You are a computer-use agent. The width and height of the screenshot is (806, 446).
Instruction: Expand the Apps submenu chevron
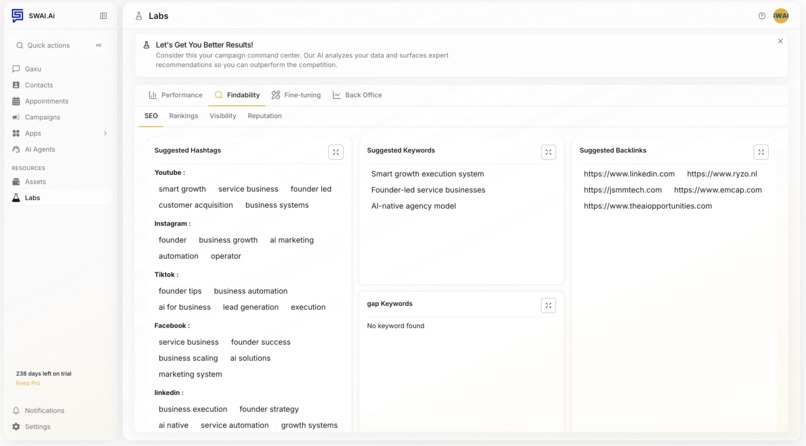[105, 133]
